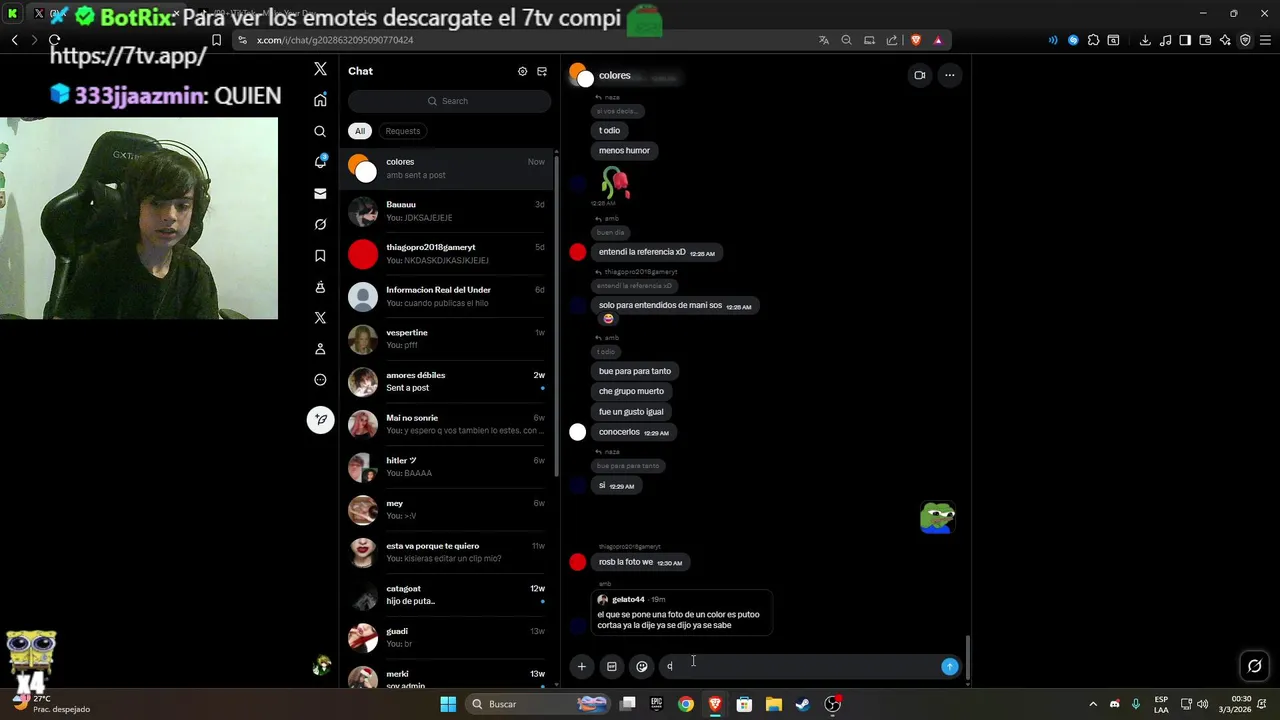Click the X logo at sidebar top
Image resolution: width=1280 pixels, height=720 pixels.
coord(320,69)
